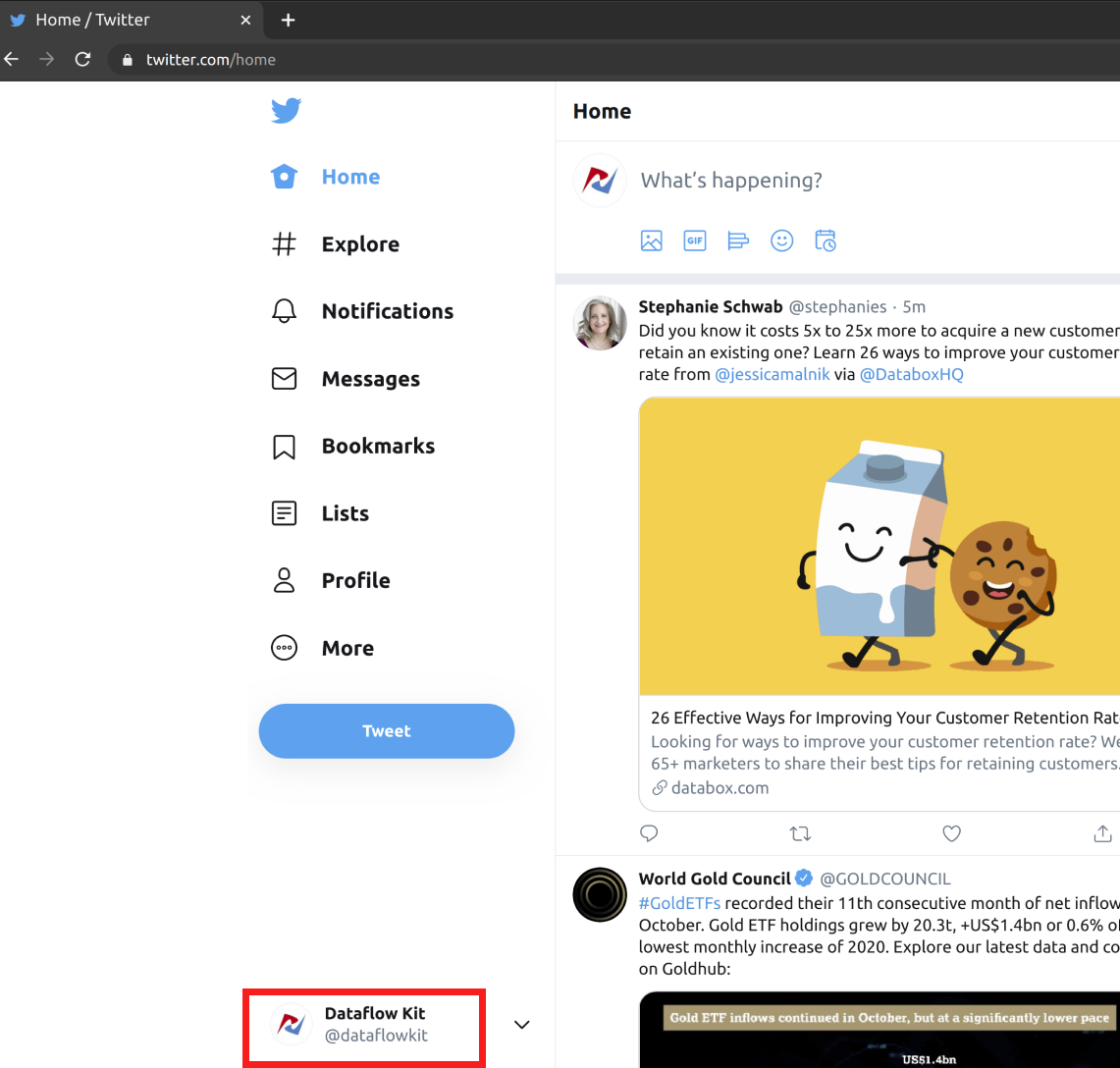Screen dimensions: 1120x1068
Task: Like Stephanie Schwab's tweet
Action: click(x=951, y=833)
